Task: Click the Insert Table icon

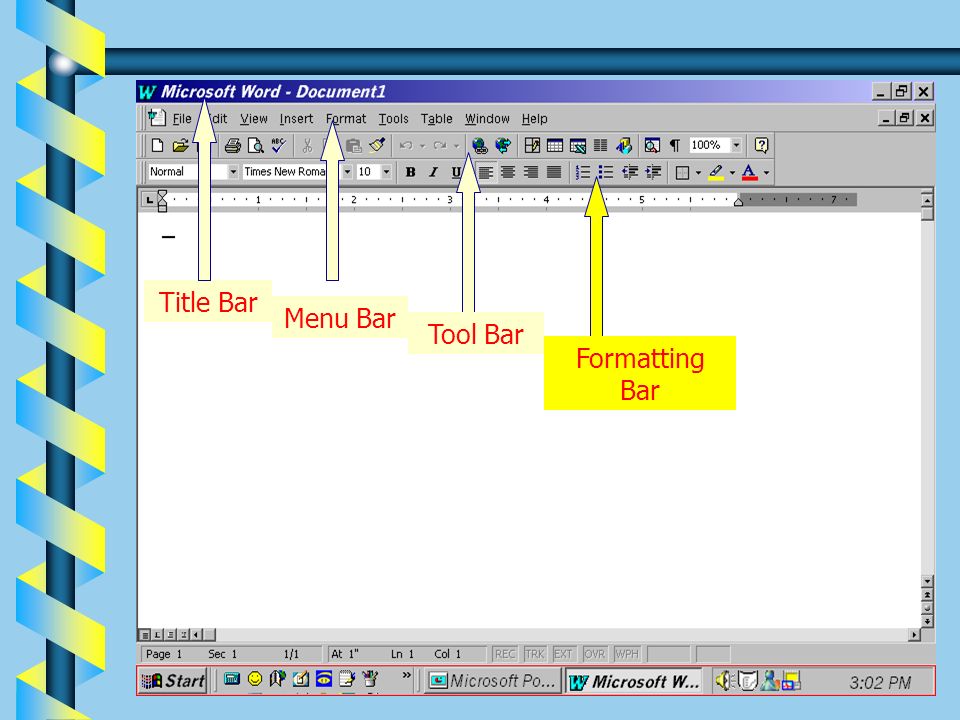Action: tap(555, 145)
